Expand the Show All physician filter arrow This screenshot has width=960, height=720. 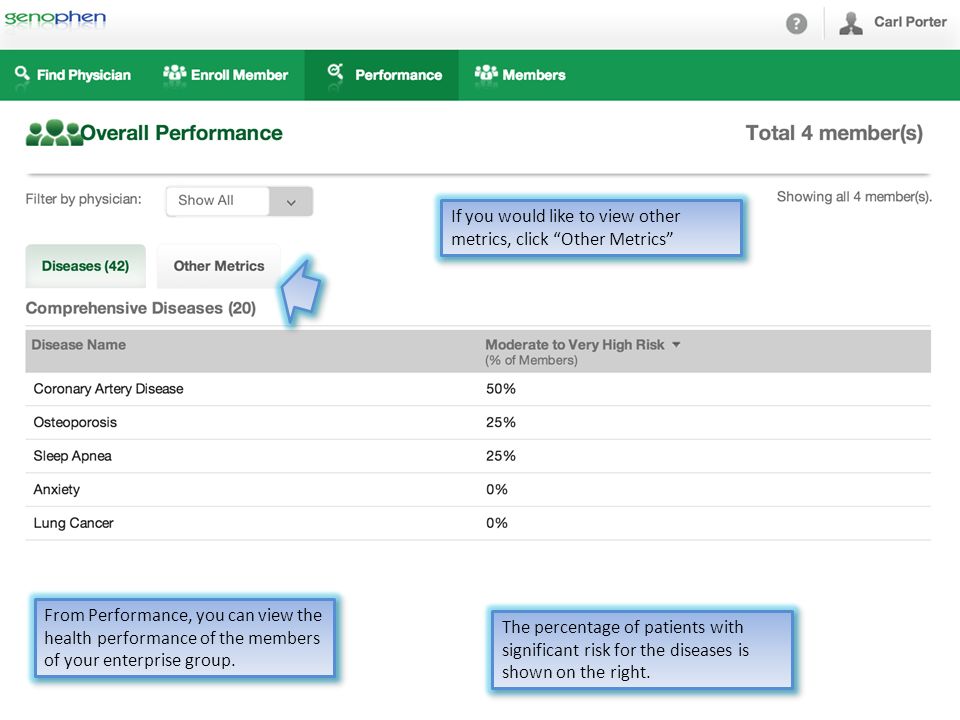coord(291,201)
